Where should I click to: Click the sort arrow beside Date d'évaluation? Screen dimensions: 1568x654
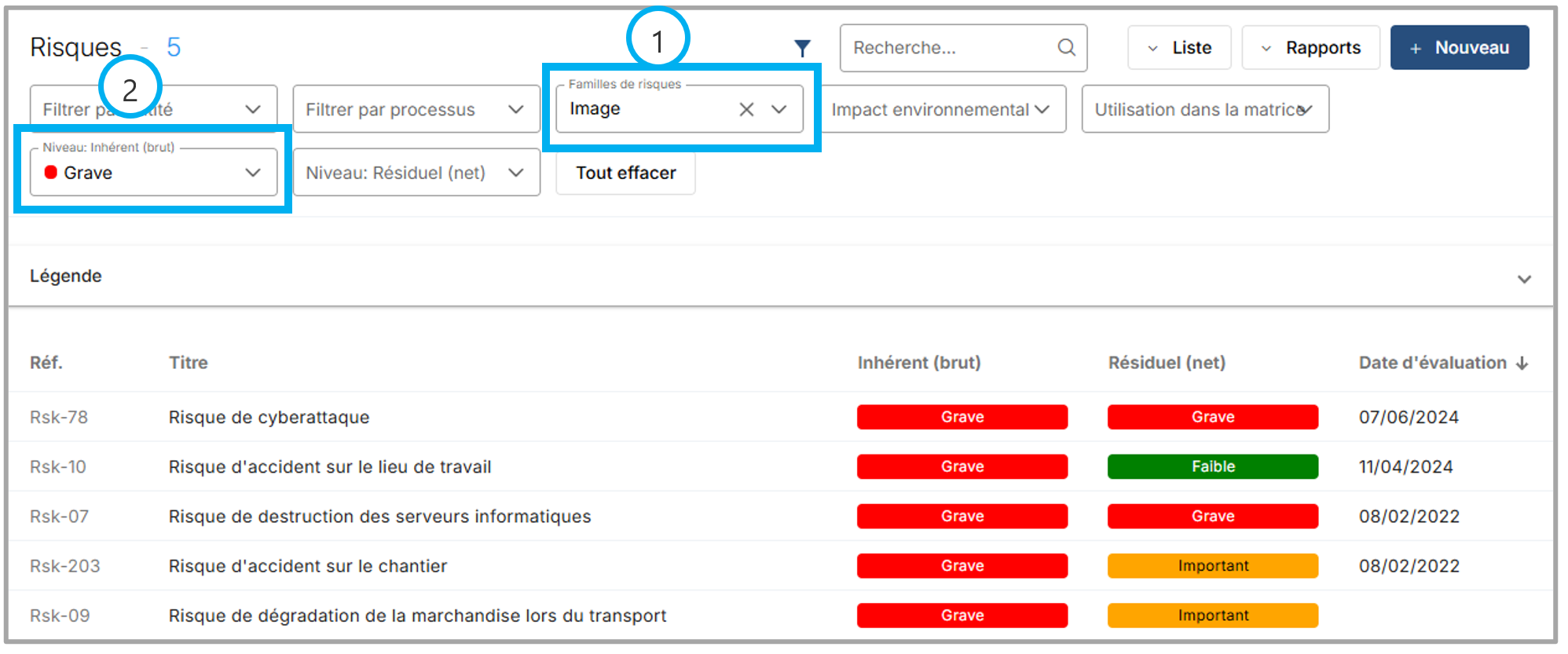click(x=1522, y=364)
